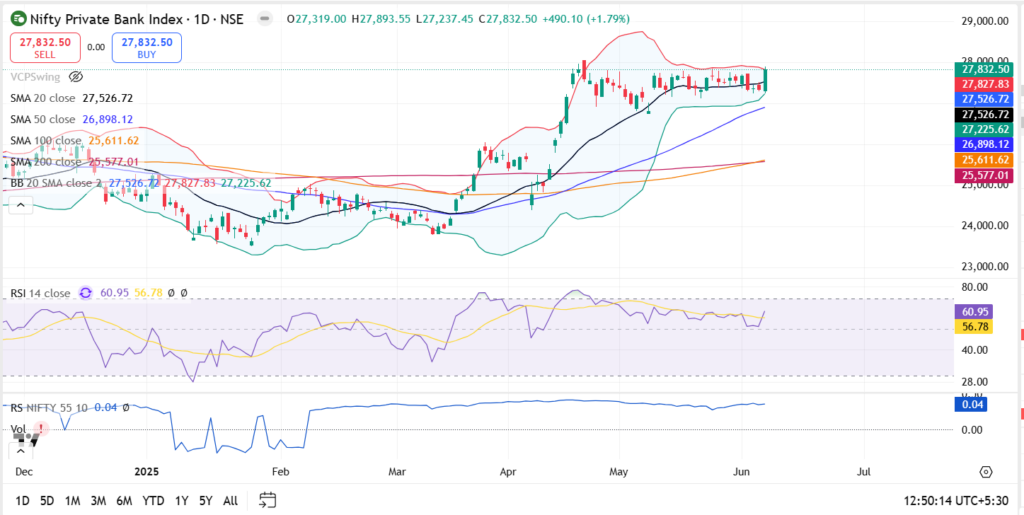Click the high value H27,893.55
Image resolution: width=1024 pixels, height=515 pixels.
coord(381,20)
